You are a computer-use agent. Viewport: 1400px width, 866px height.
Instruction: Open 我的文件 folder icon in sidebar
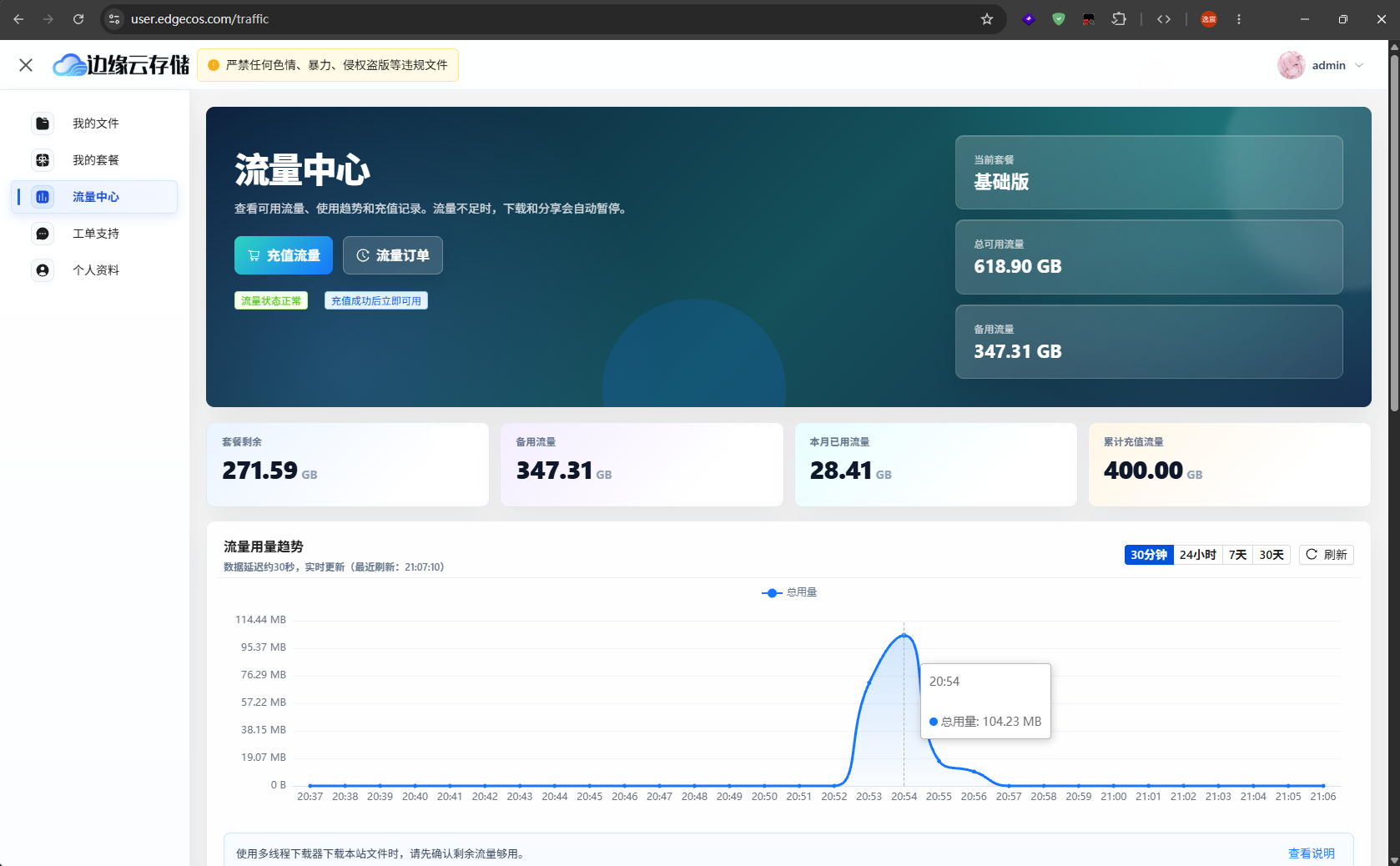43,123
